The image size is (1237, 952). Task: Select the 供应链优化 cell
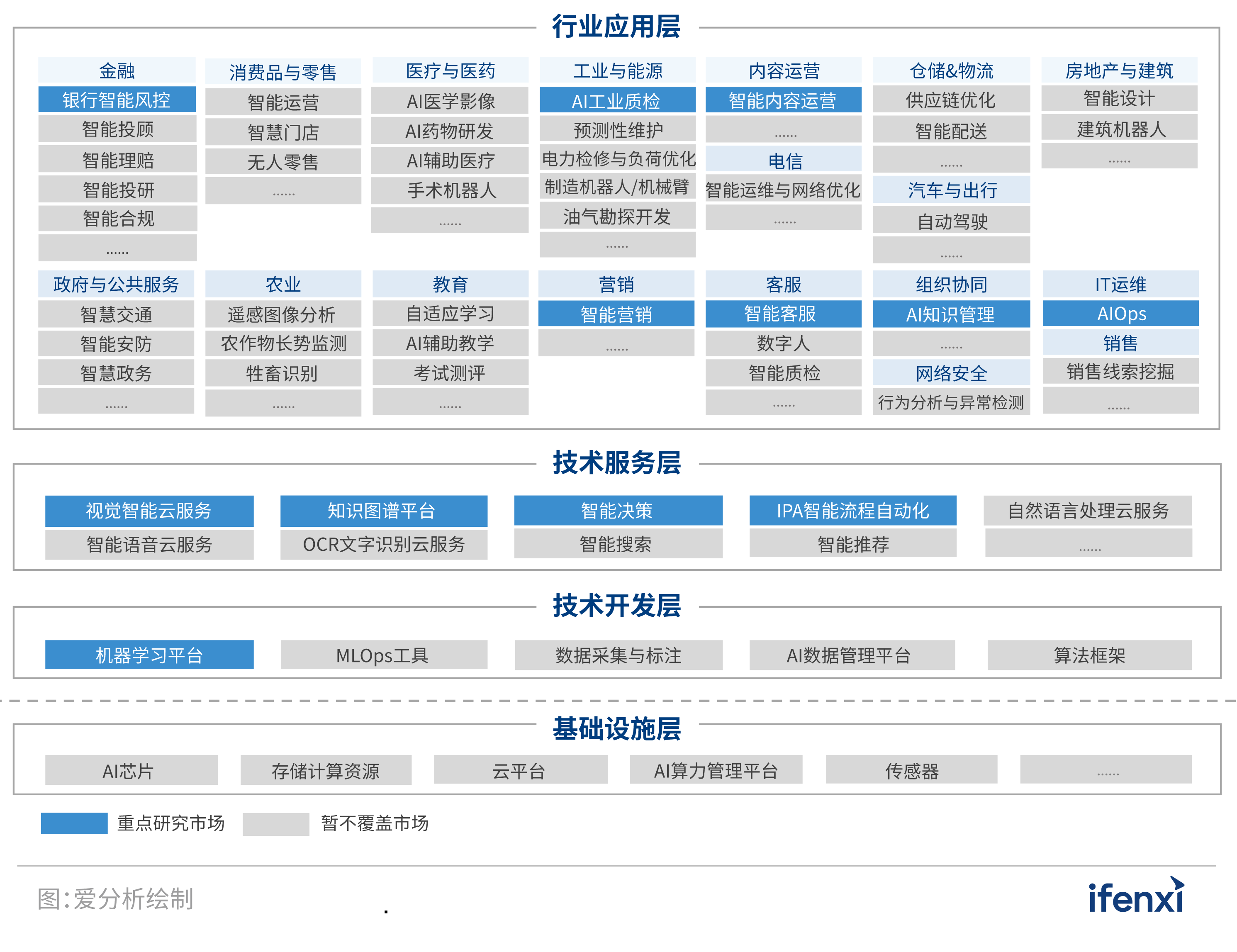pos(951,100)
